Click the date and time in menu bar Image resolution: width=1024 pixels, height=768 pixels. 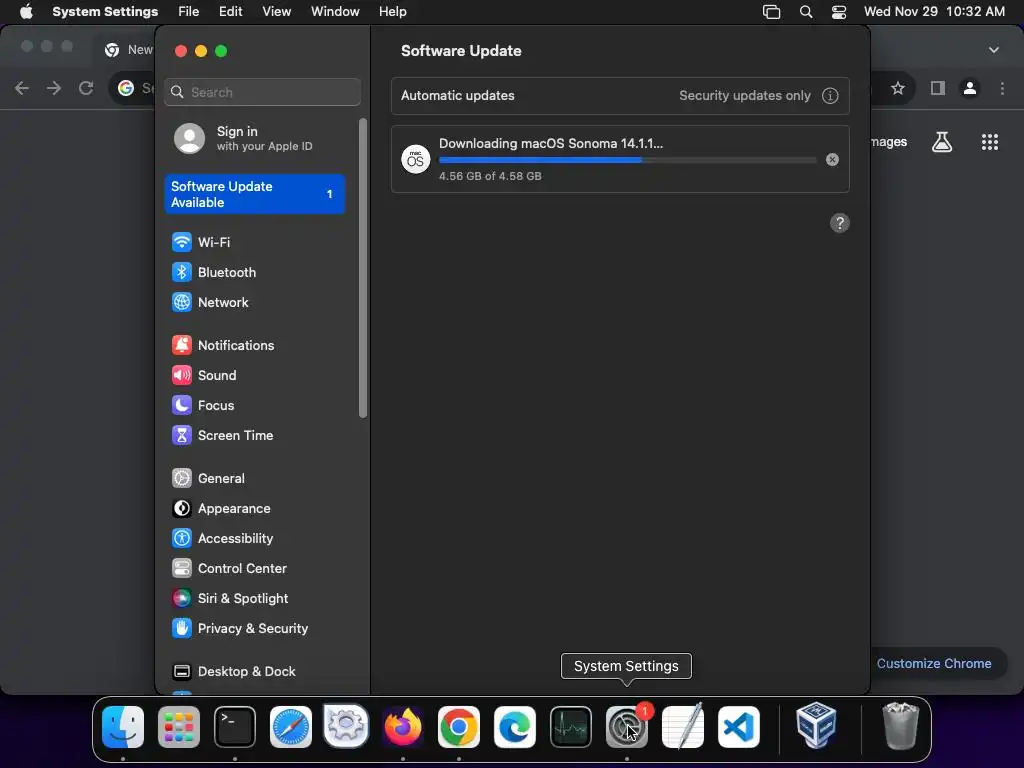click(x=934, y=12)
